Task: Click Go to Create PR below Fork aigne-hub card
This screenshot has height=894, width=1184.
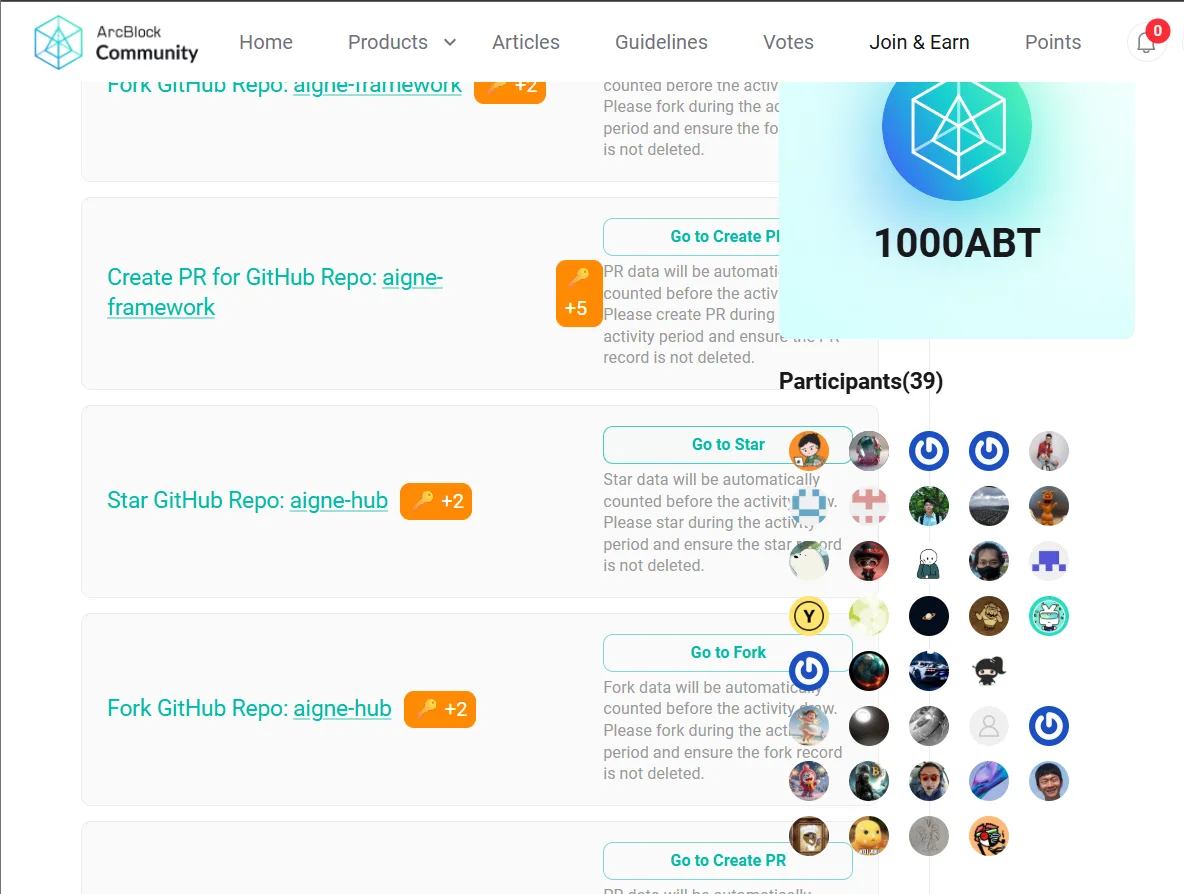Action: (728, 861)
